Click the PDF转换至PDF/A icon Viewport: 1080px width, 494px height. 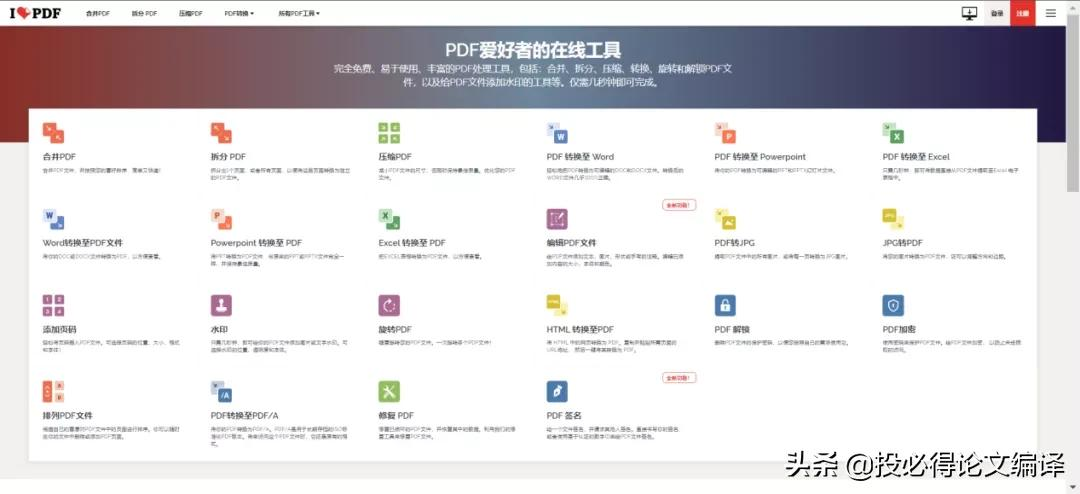coord(221,391)
